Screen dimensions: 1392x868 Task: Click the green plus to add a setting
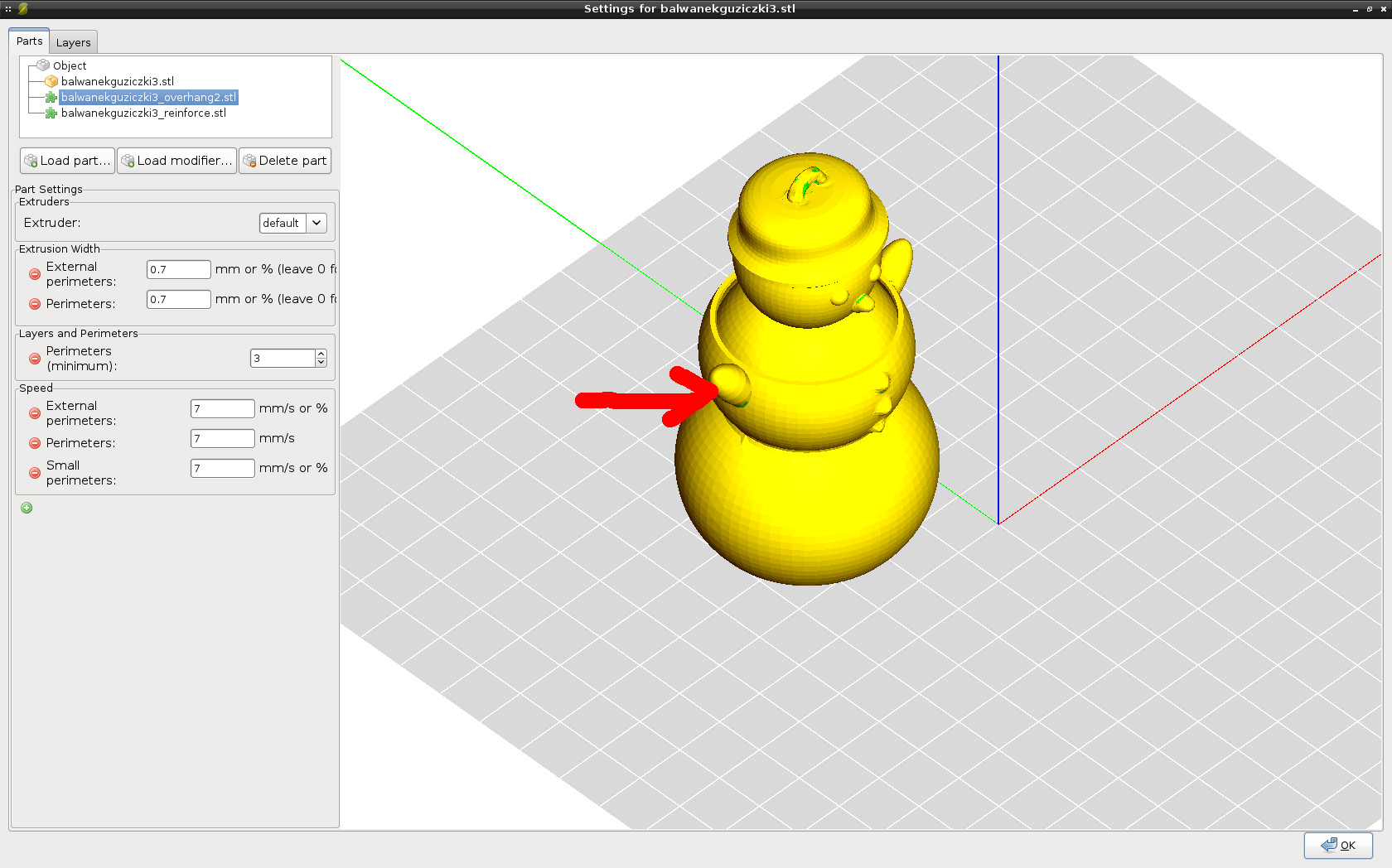27,508
